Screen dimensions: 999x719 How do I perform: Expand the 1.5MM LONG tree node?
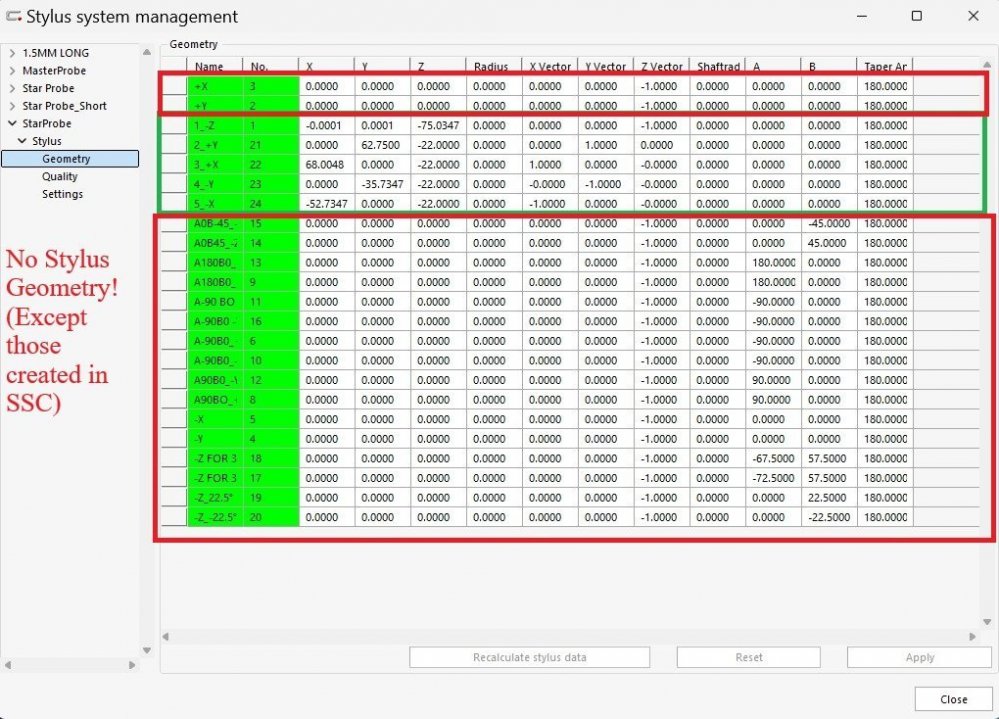coord(12,53)
